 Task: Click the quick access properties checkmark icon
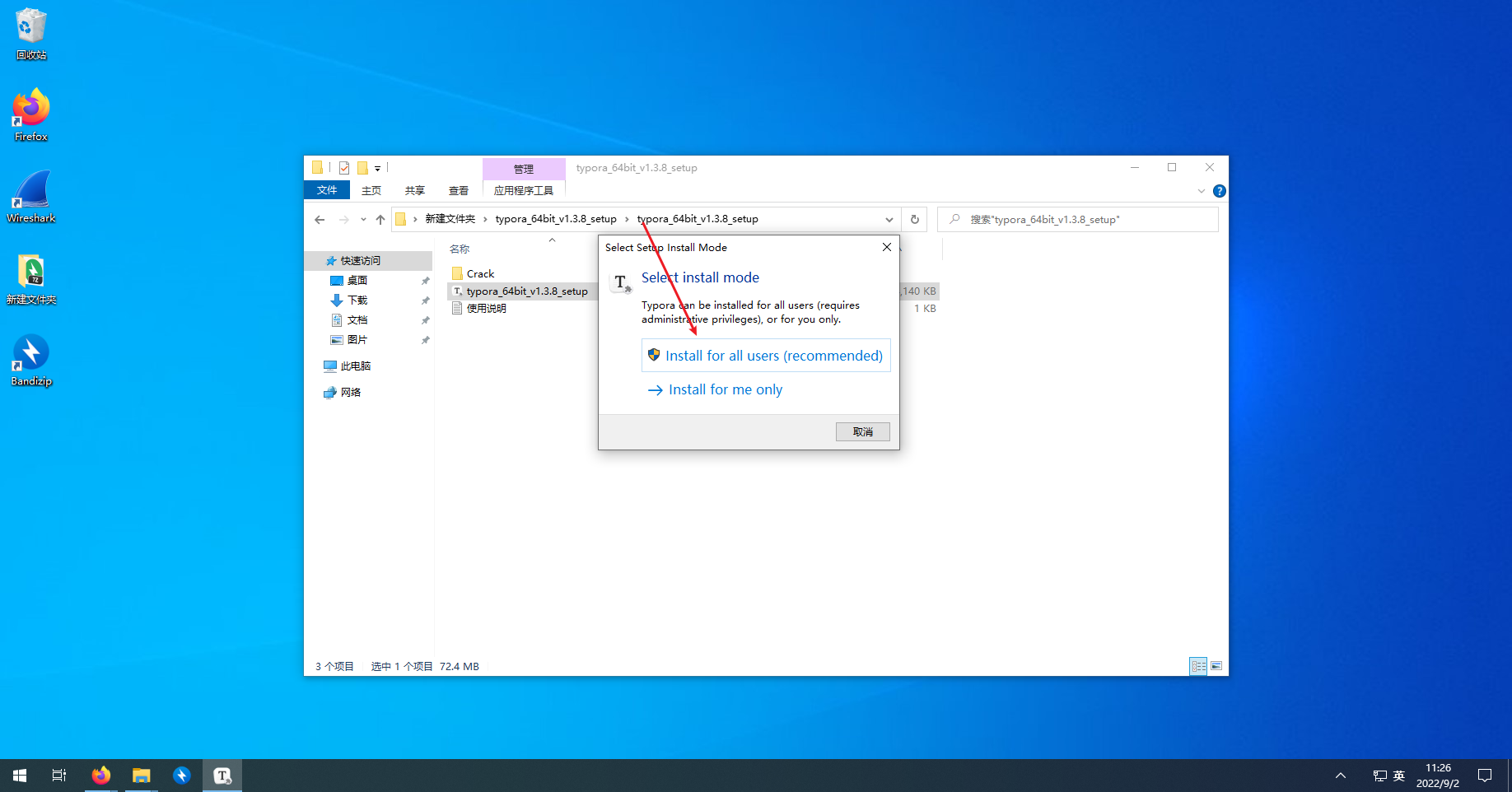tap(344, 168)
